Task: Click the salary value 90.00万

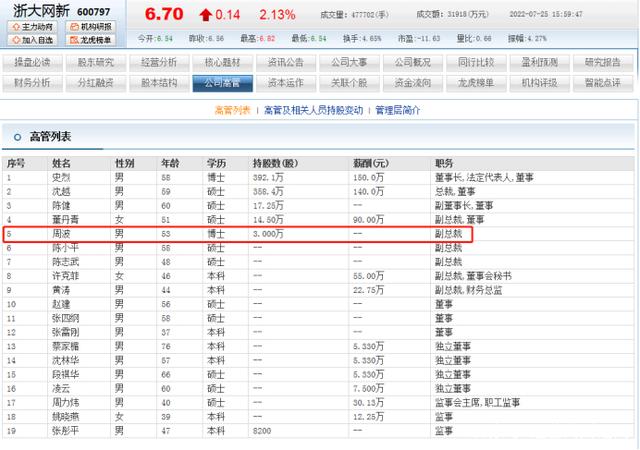Action: [x=368, y=220]
